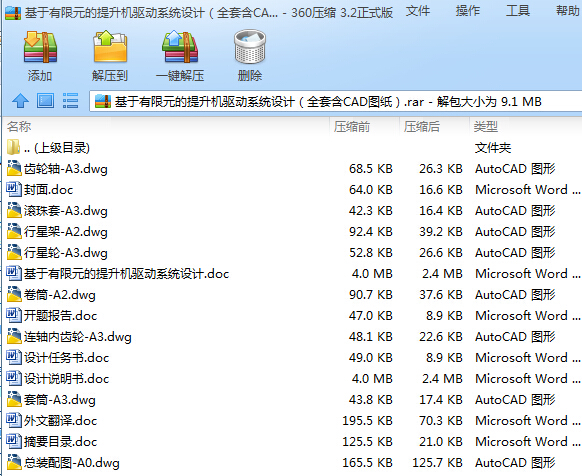Go up one level with blue arrow
582x476 pixels.
(x=20, y=101)
